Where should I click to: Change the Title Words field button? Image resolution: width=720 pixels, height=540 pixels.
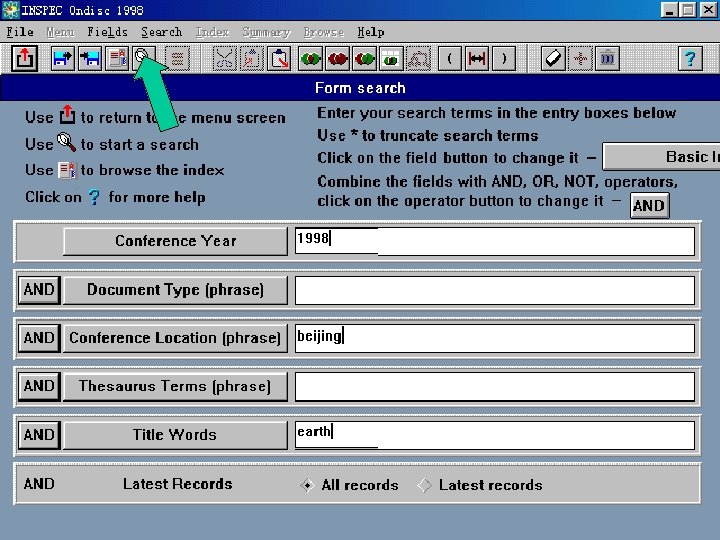[175, 435]
